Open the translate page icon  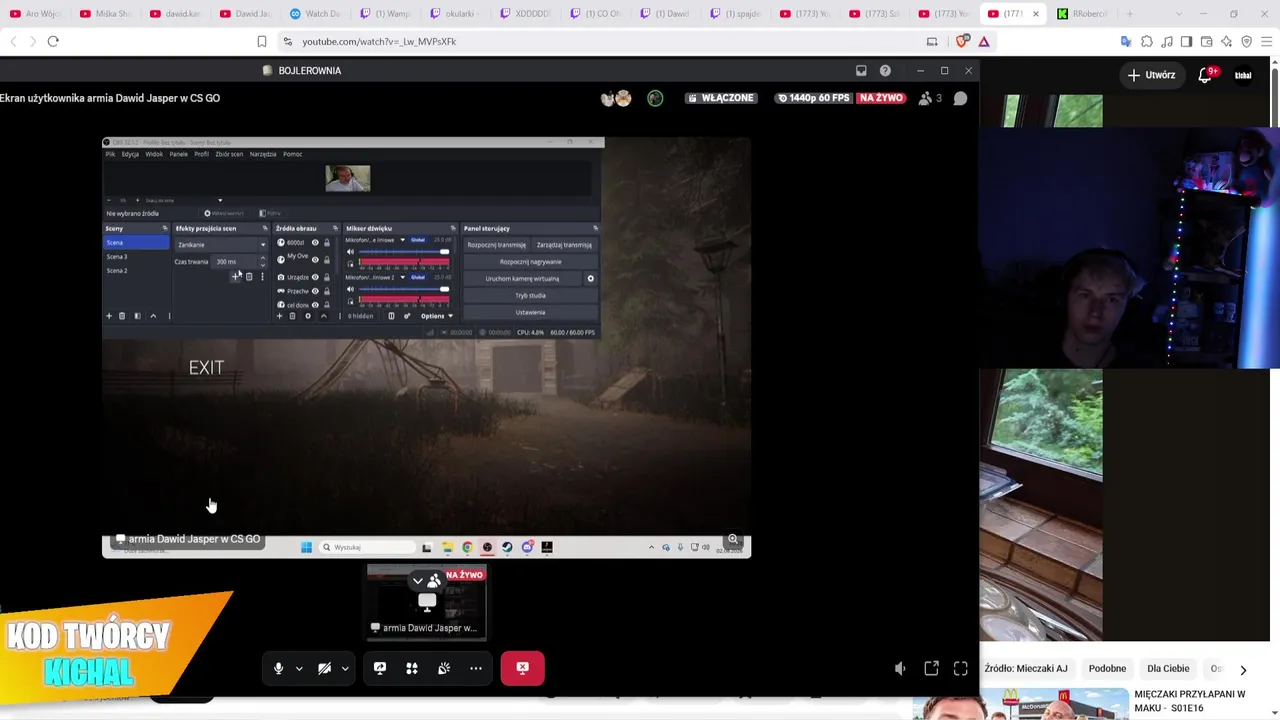click(1126, 41)
